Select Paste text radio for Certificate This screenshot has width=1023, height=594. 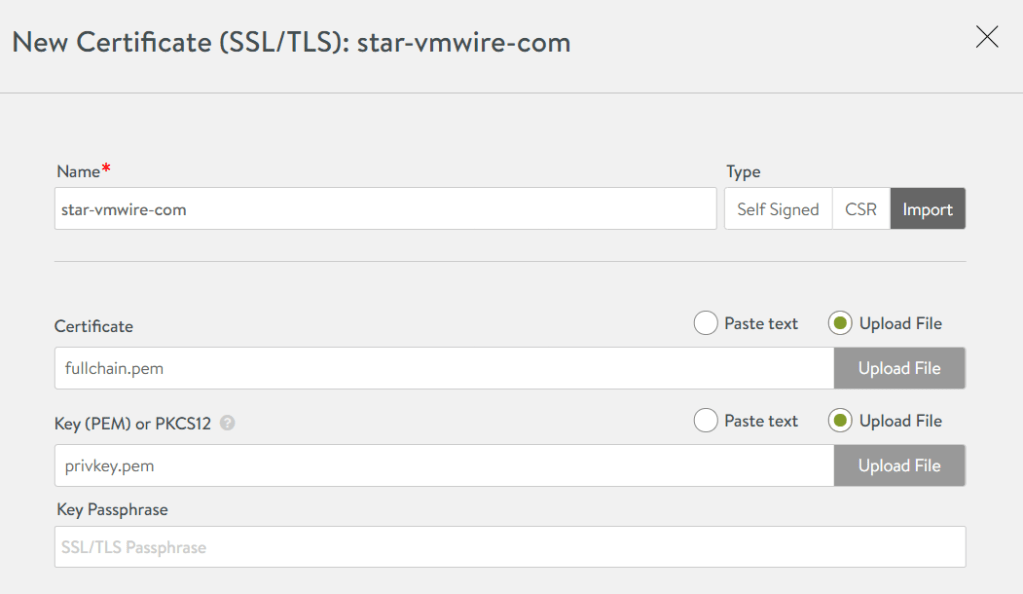(706, 323)
